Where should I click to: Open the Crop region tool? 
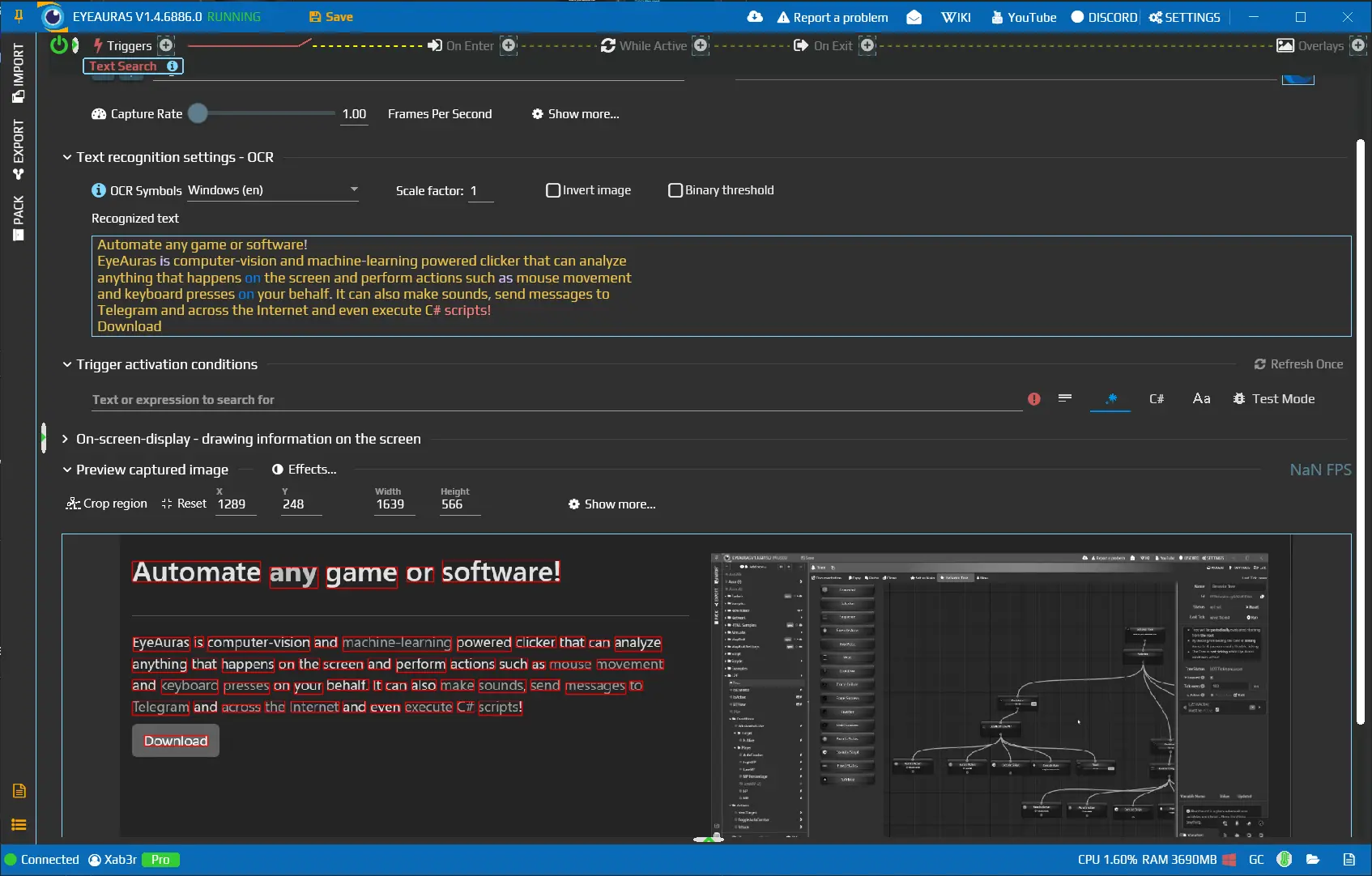106,503
